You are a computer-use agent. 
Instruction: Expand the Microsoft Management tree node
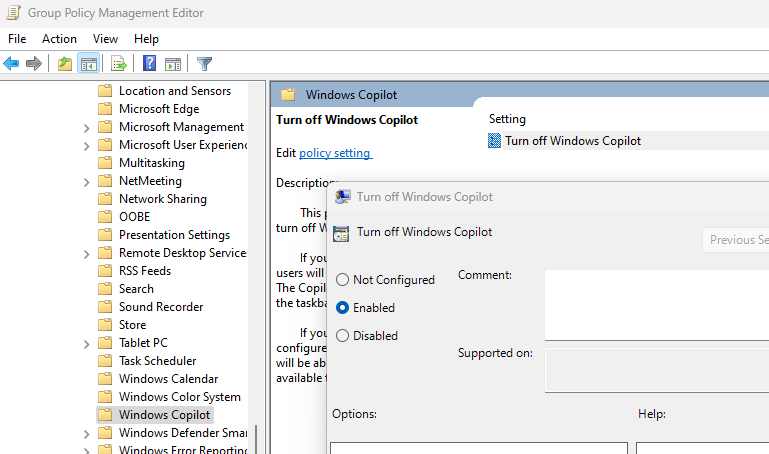[86, 128]
